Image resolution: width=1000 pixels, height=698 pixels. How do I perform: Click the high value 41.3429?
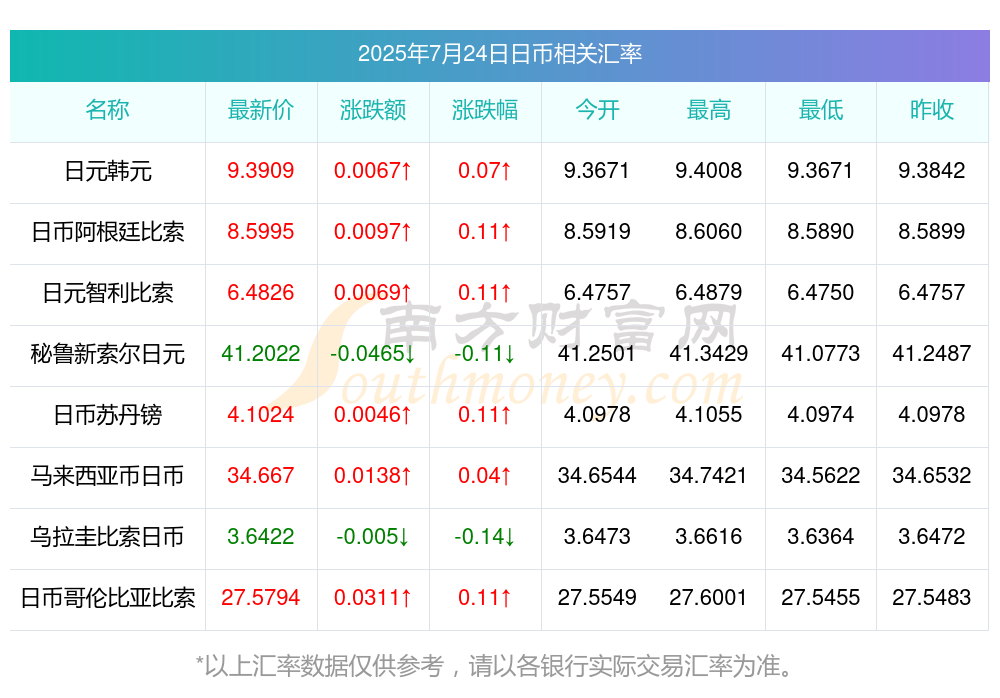pyautogui.click(x=709, y=353)
